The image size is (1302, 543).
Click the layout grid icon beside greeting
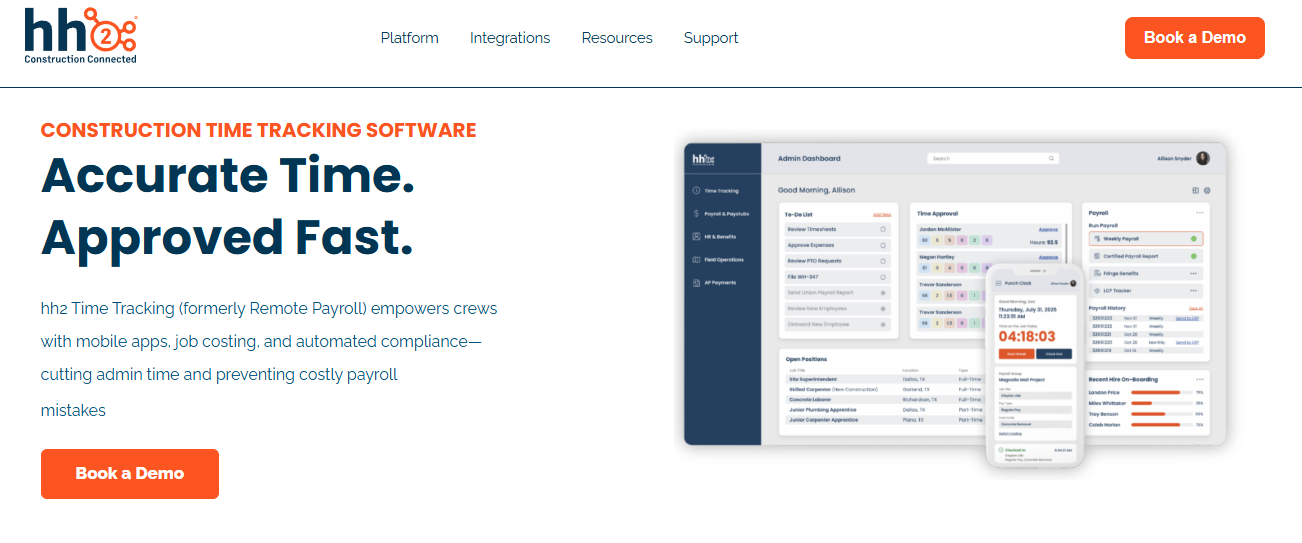[1195, 190]
